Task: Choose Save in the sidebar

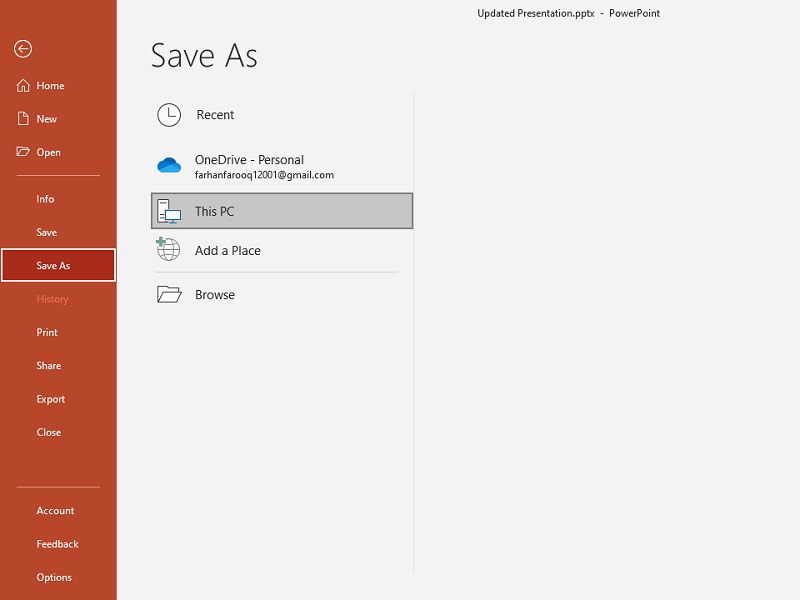Action: pyautogui.click(x=58, y=232)
